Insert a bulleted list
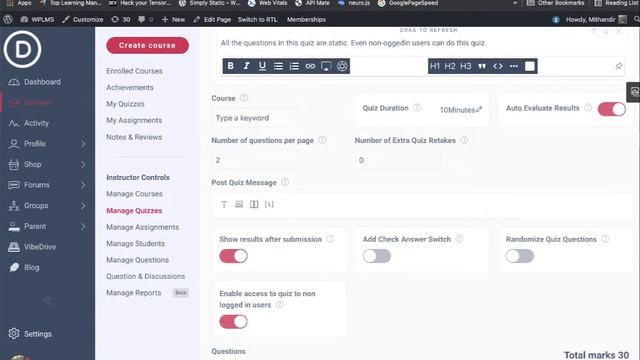This screenshot has width=640, height=360. pyautogui.click(x=278, y=66)
